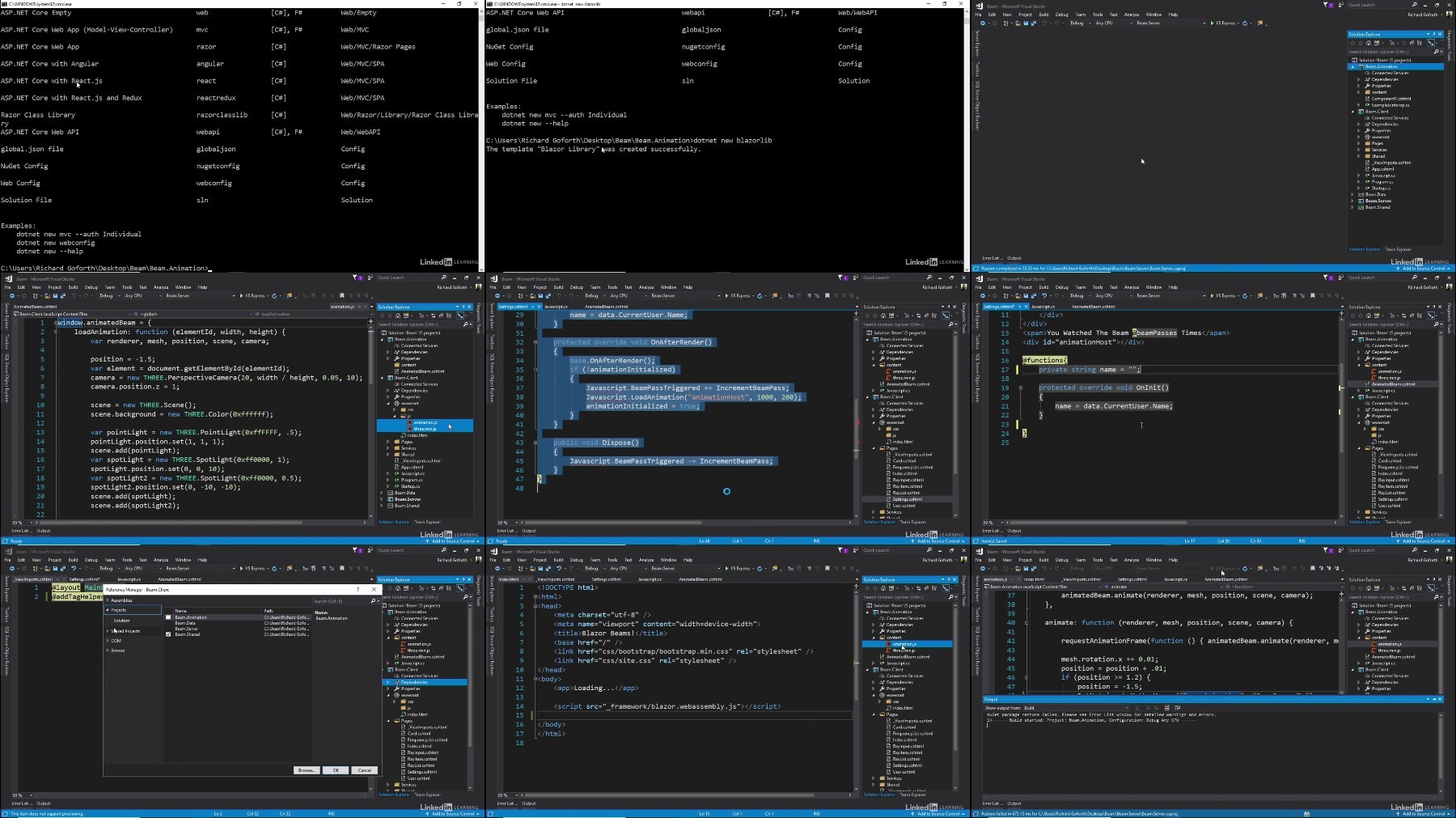Select Solution under Projects in Reference Manager
The height and width of the screenshot is (818, 1456).
coord(121,621)
